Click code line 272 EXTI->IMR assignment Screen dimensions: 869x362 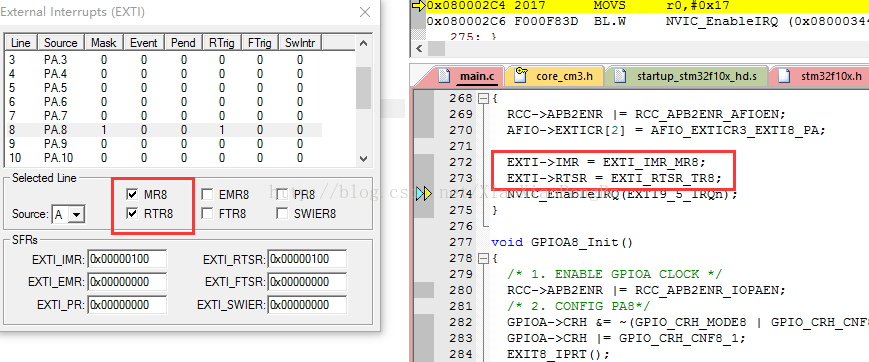pos(607,162)
